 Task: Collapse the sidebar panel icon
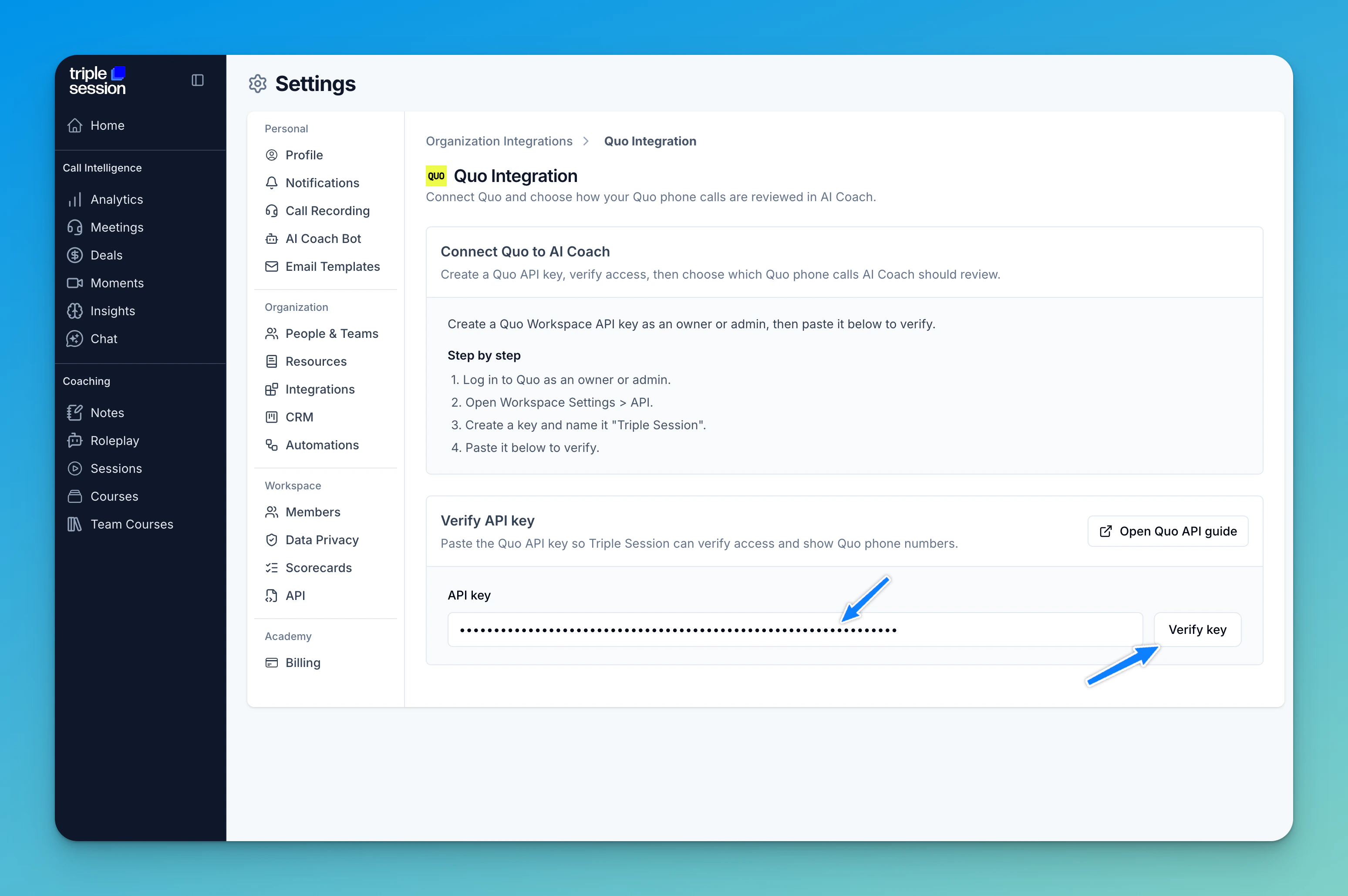[x=198, y=81]
